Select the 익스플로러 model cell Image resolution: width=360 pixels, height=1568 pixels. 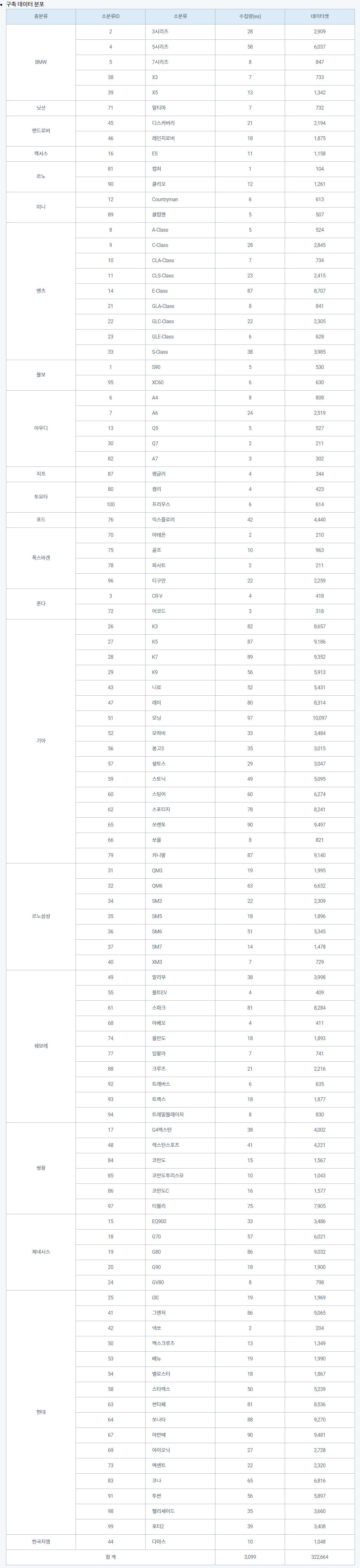point(163,520)
